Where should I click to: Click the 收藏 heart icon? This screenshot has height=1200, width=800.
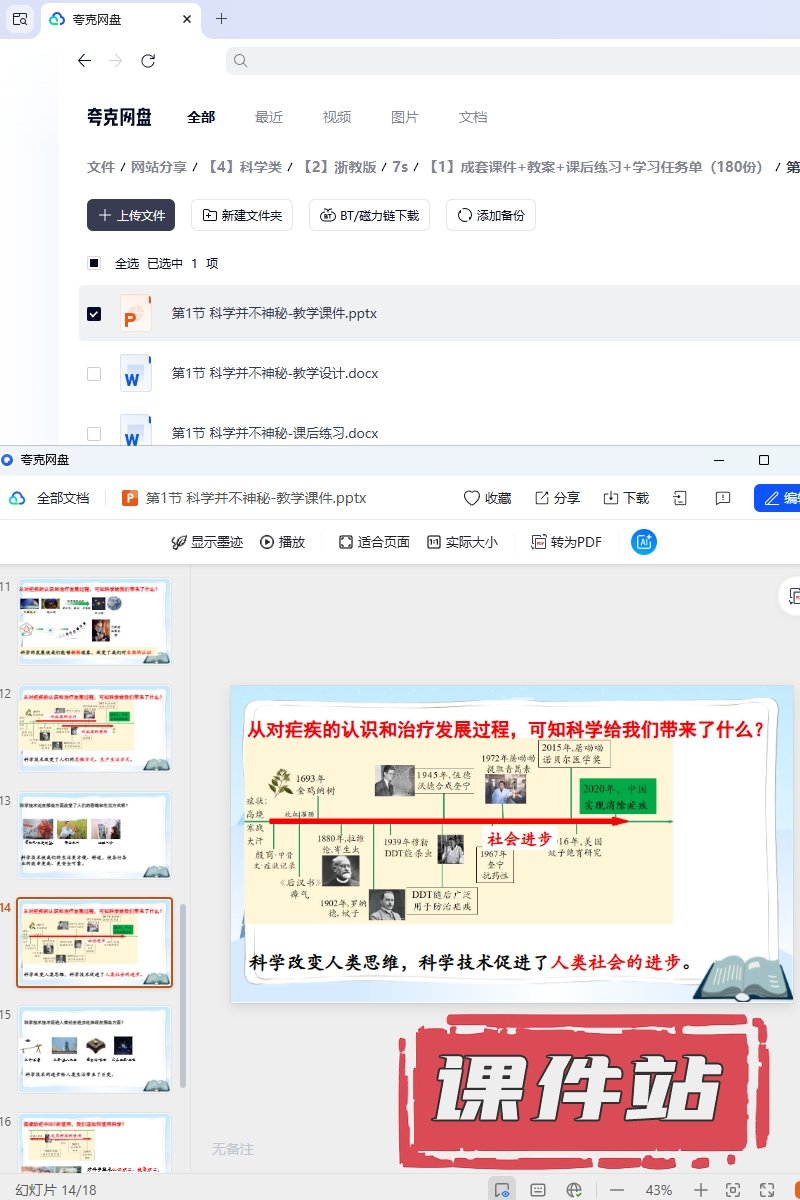coord(472,498)
